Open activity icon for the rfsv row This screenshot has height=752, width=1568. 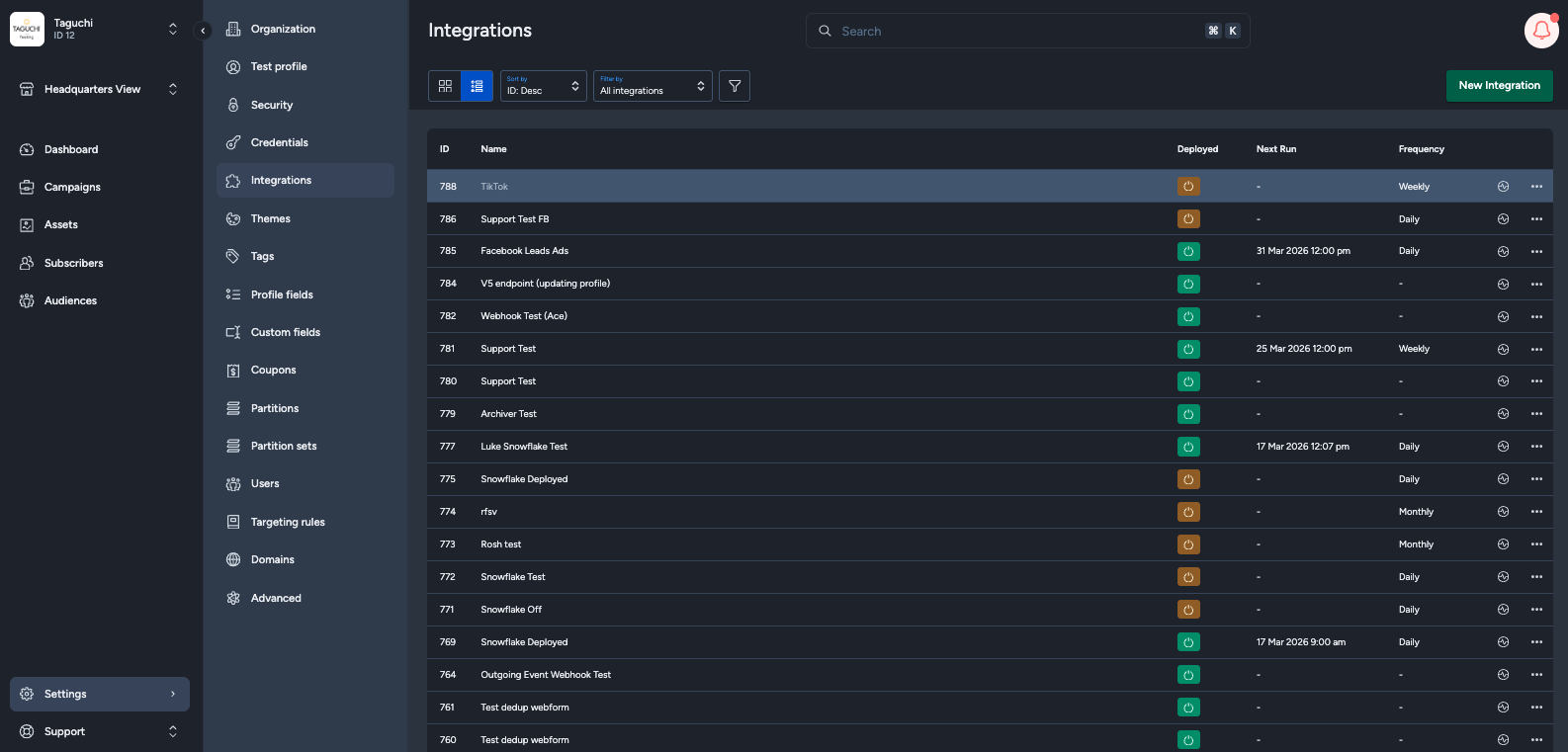pos(1503,512)
